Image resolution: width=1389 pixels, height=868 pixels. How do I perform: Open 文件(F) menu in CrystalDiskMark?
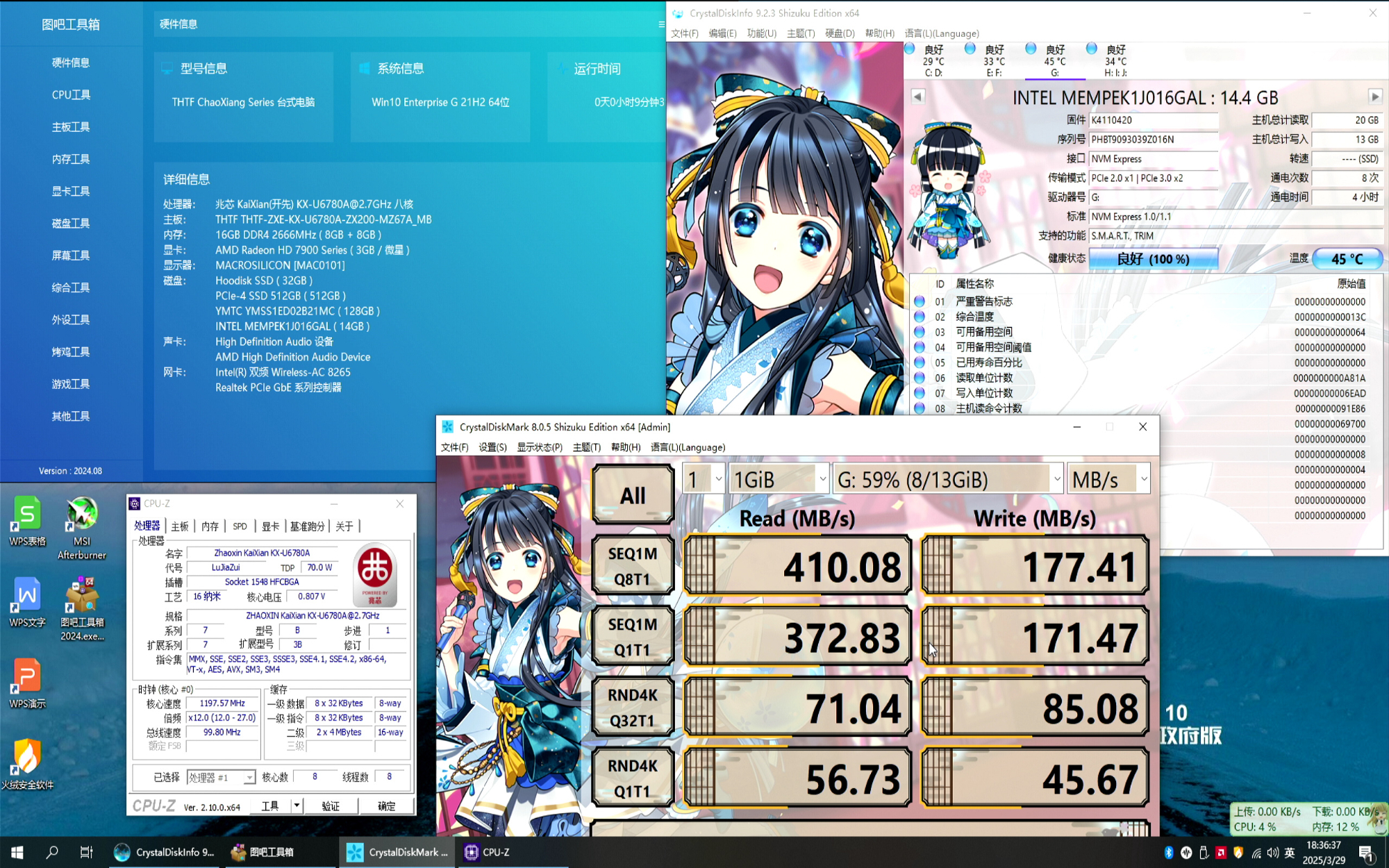[454, 447]
